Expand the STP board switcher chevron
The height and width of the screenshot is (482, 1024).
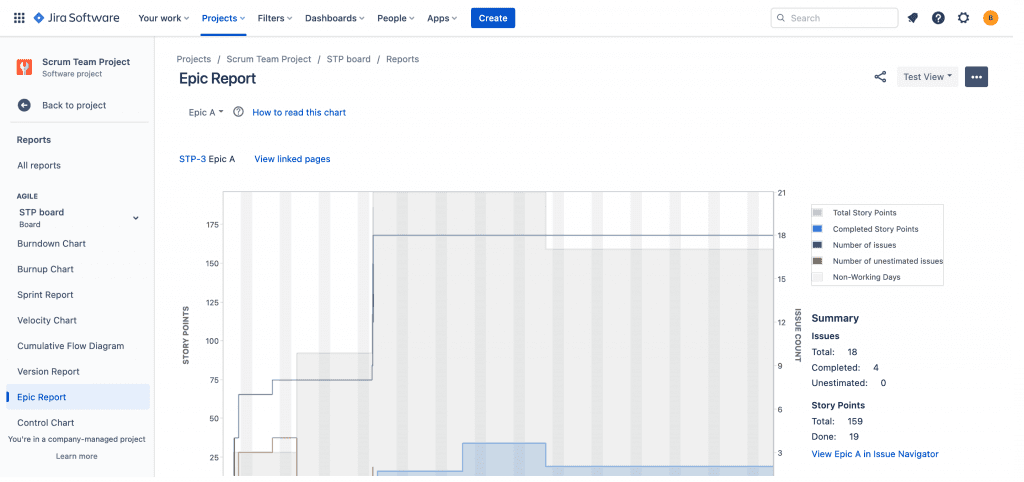136,218
